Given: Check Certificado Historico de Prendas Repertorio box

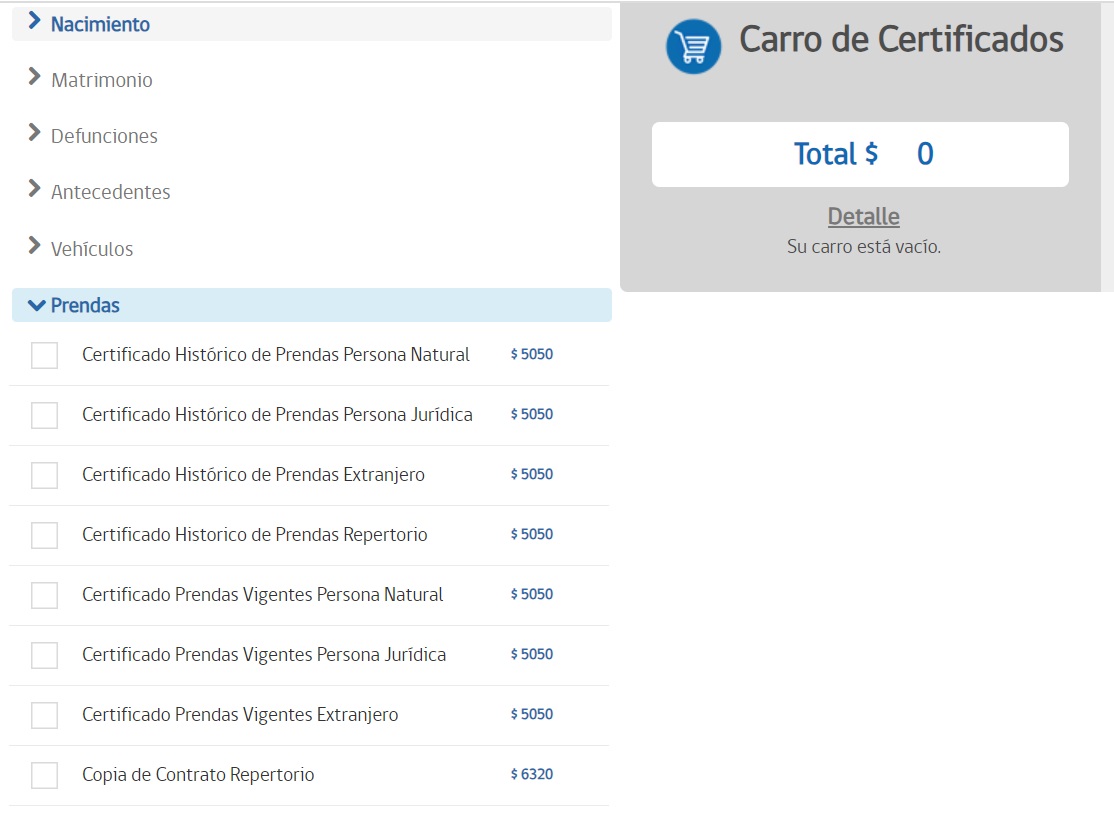Looking at the screenshot, I should pyautogui.click(x=44, y=535).
